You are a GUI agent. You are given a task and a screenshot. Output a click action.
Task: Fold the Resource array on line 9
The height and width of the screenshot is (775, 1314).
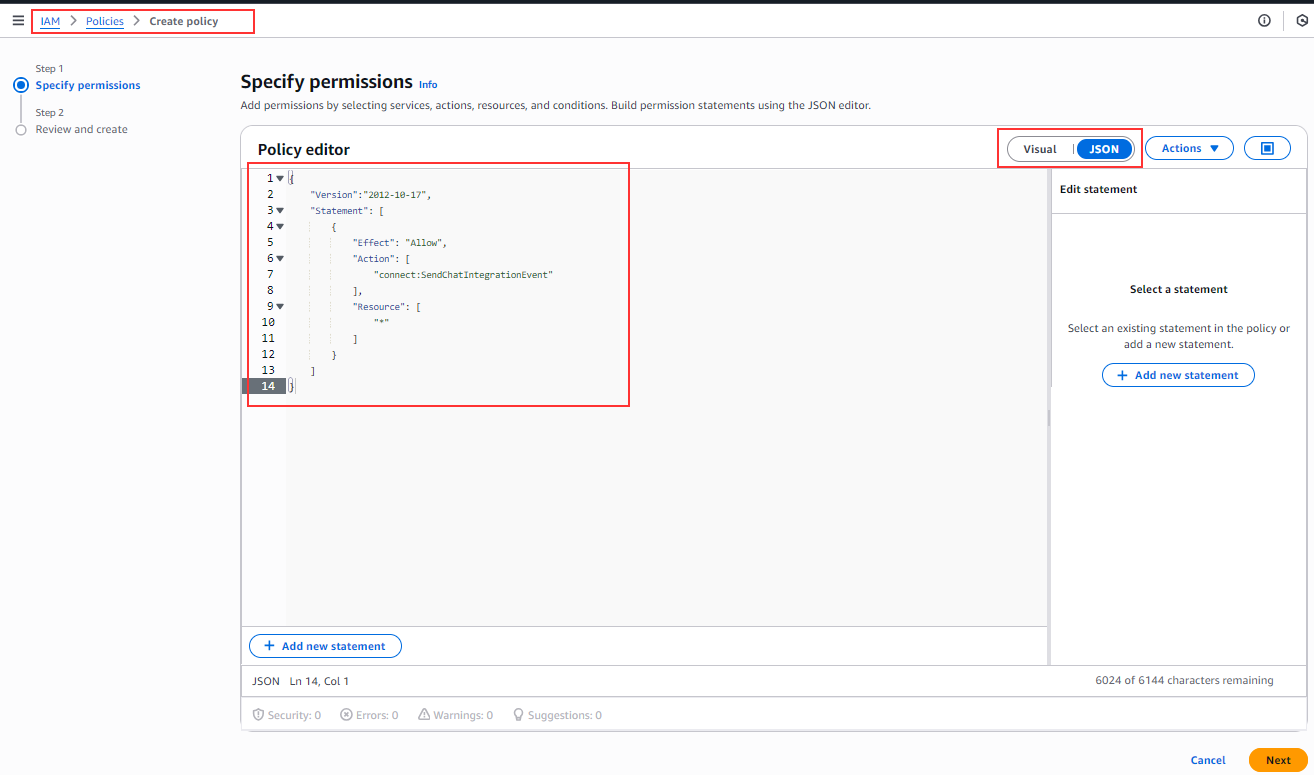coord(280,306)
